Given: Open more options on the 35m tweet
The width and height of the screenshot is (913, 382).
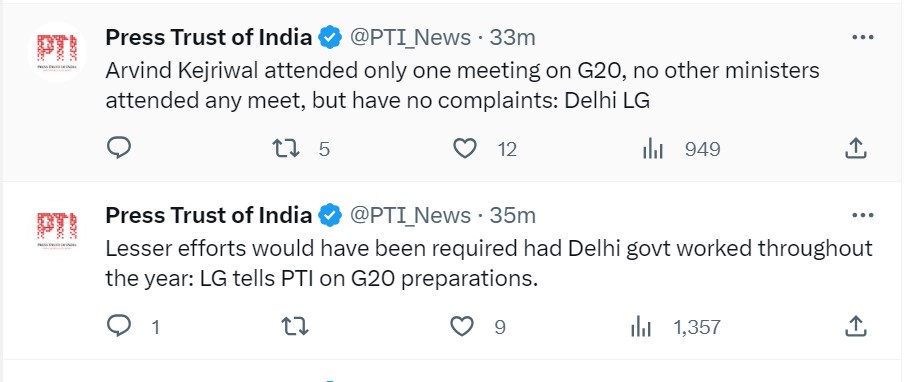Looking at the screenshot, I should coord(862,215).
